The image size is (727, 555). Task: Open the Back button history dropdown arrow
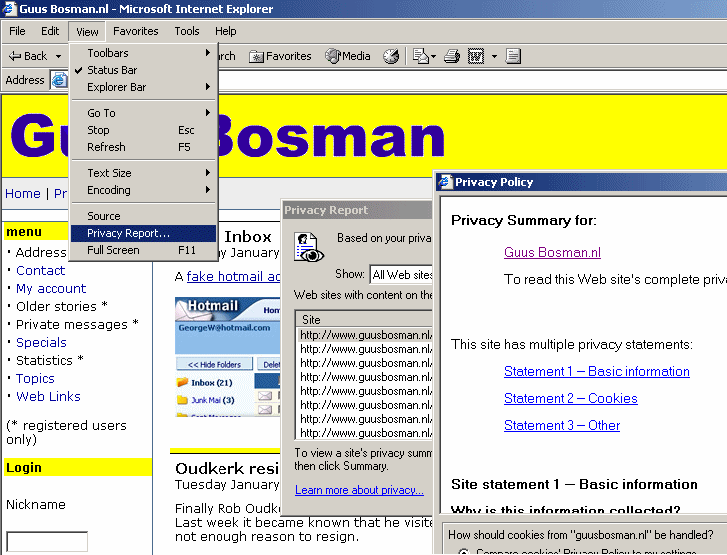coord(58,57)
